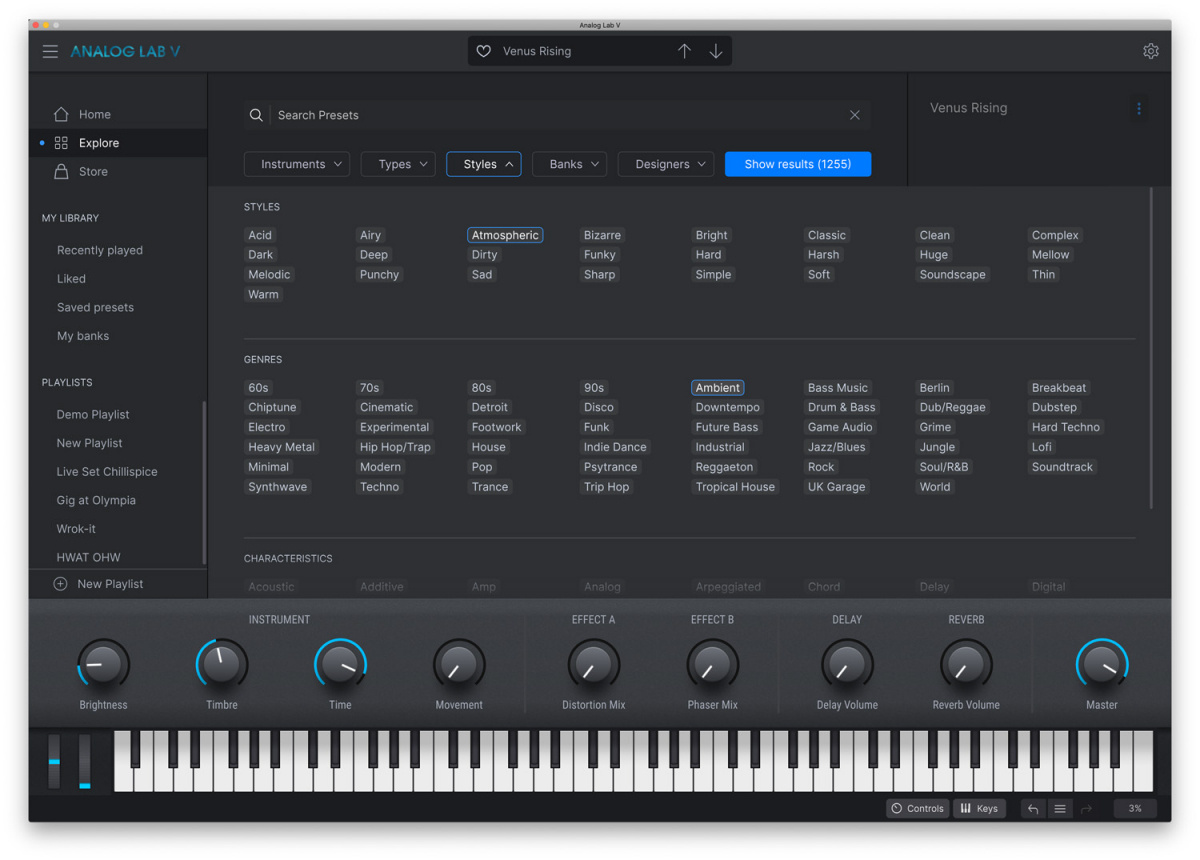1200x860 pixels.
Task: Click the undo arrow near bottom bar
Action: tap(1032, 808)
